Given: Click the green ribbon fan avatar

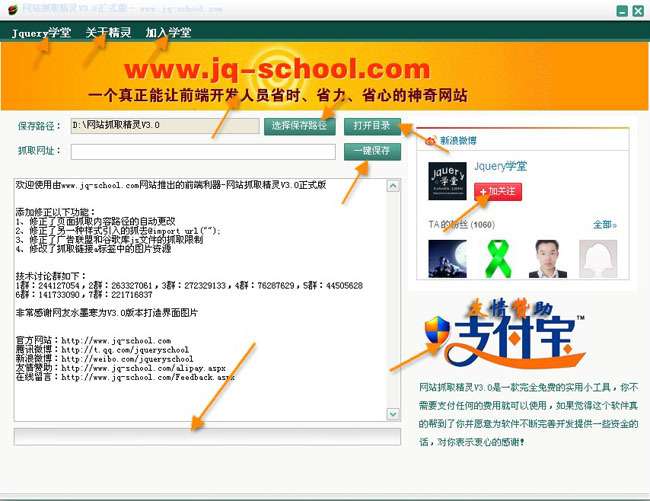Looking at the screenshot, I should [x=498, y=259].
